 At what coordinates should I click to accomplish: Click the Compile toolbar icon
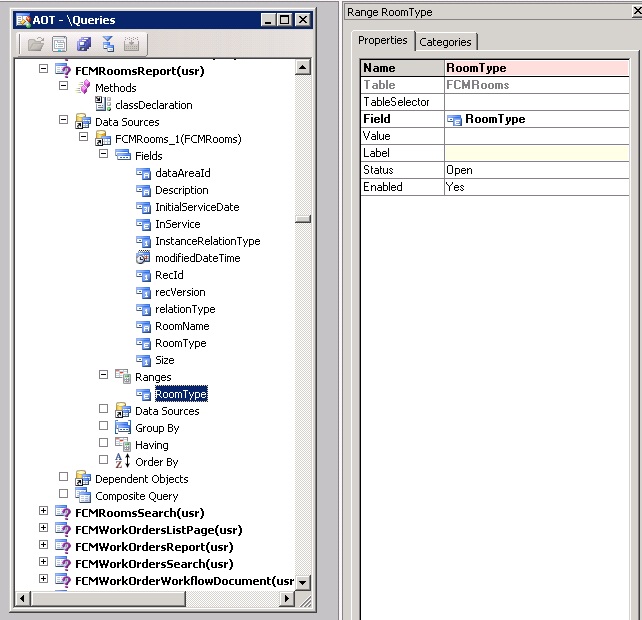click(108, 44)
